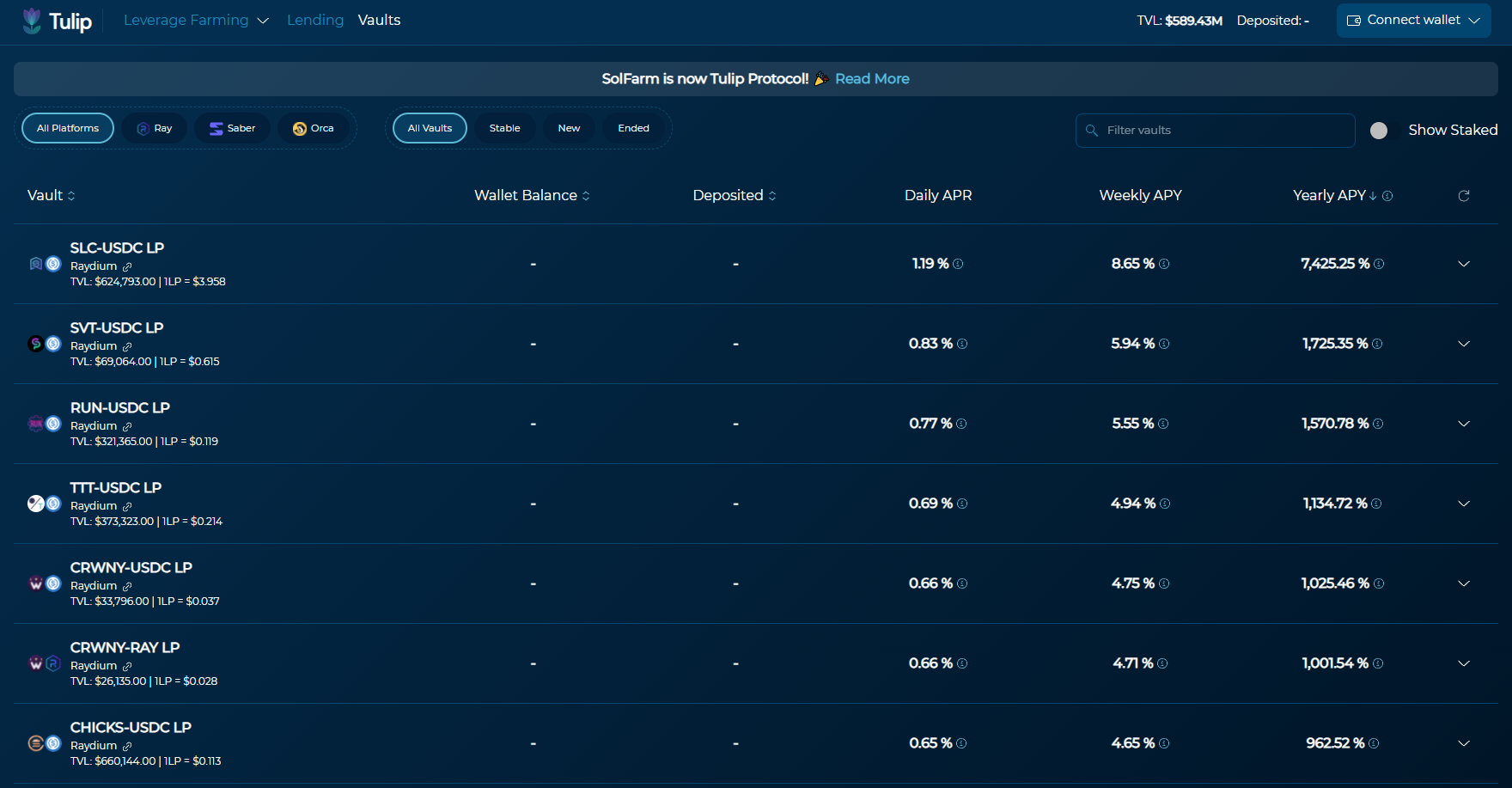Click info icon beside Yearly APY header
This screenshot has height=788, width=1512.
(x=1387, y=196)
